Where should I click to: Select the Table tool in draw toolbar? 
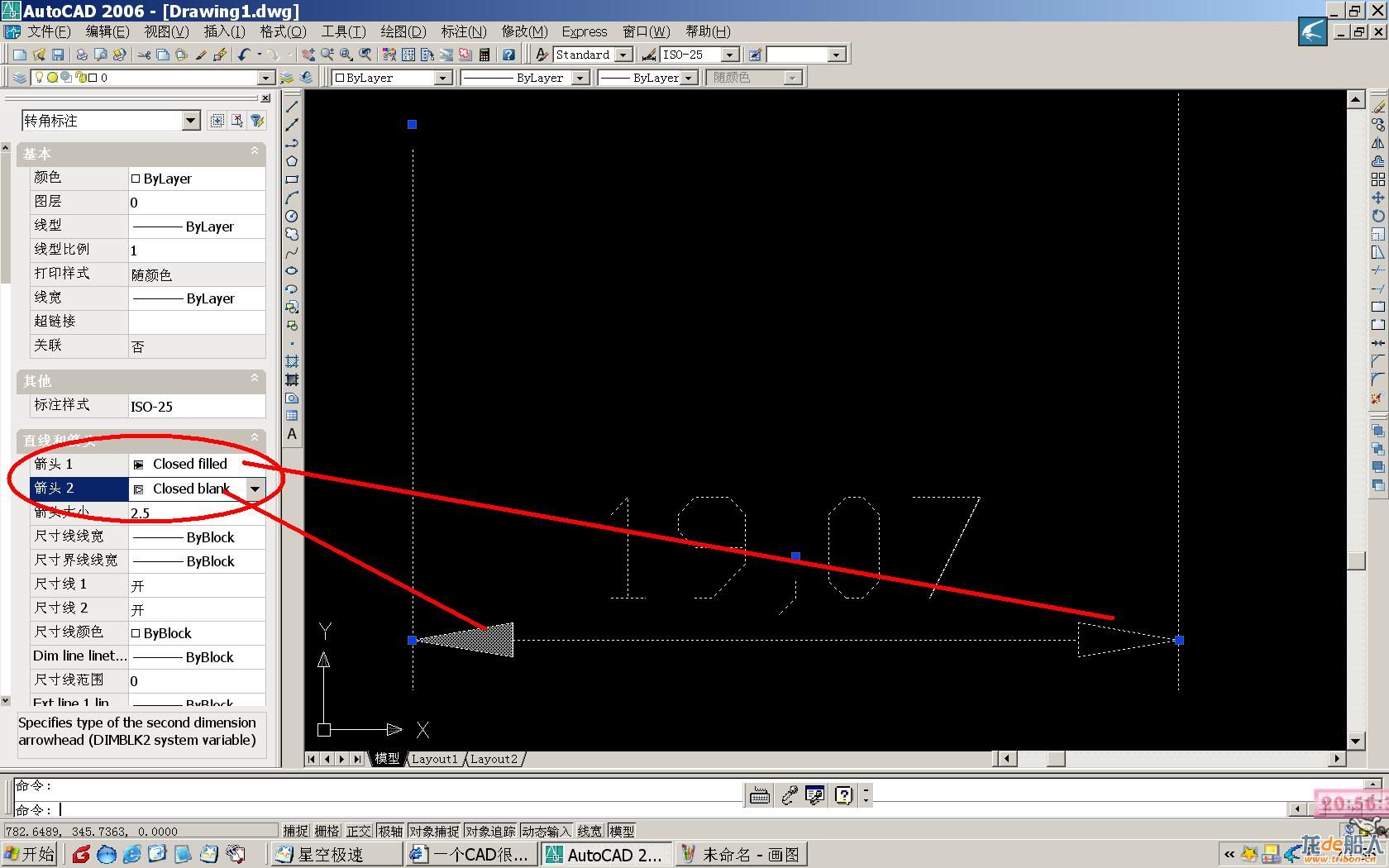pyautogui.click(x=292, y=416)
